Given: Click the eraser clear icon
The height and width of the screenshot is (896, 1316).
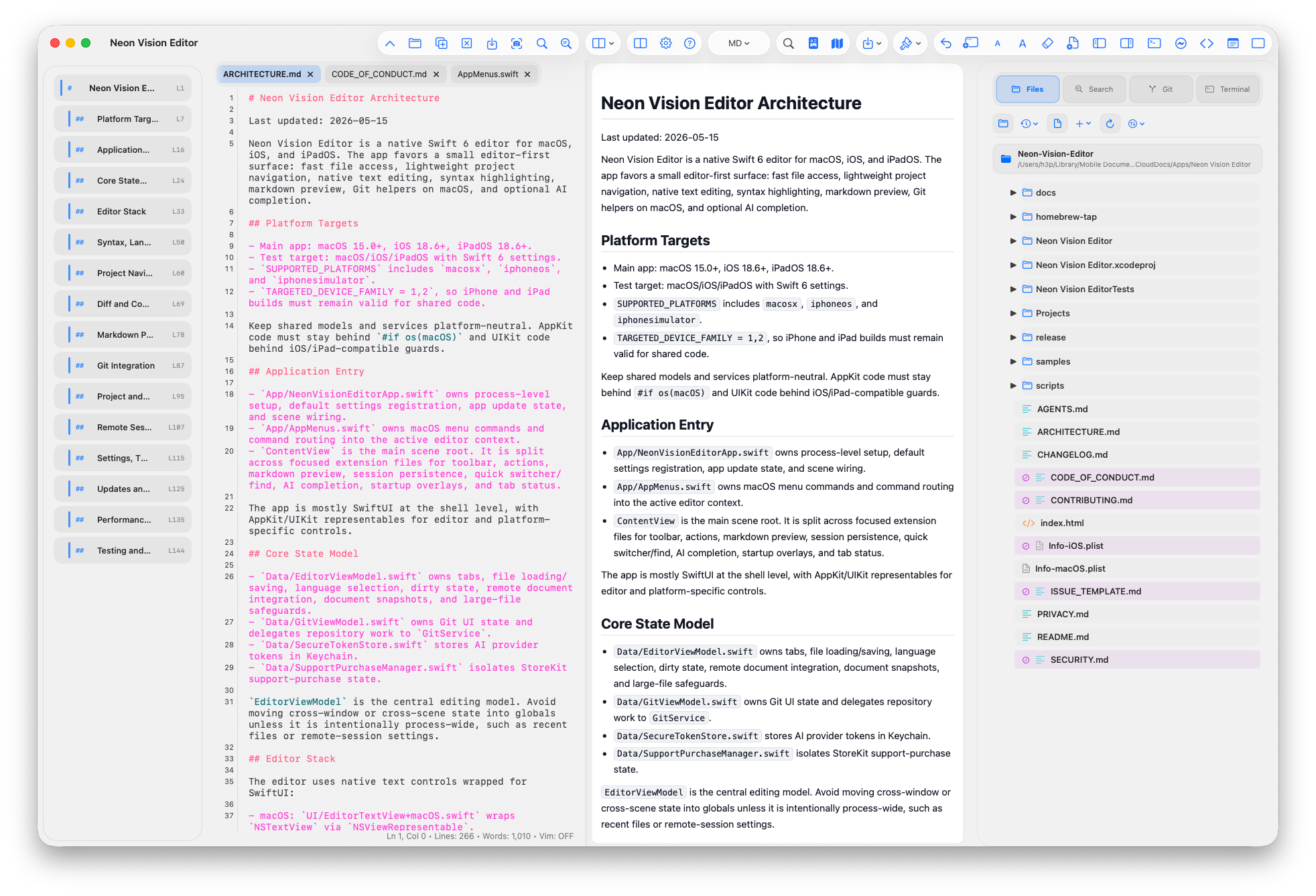Looking at the screenshot, I should 1047,44.
